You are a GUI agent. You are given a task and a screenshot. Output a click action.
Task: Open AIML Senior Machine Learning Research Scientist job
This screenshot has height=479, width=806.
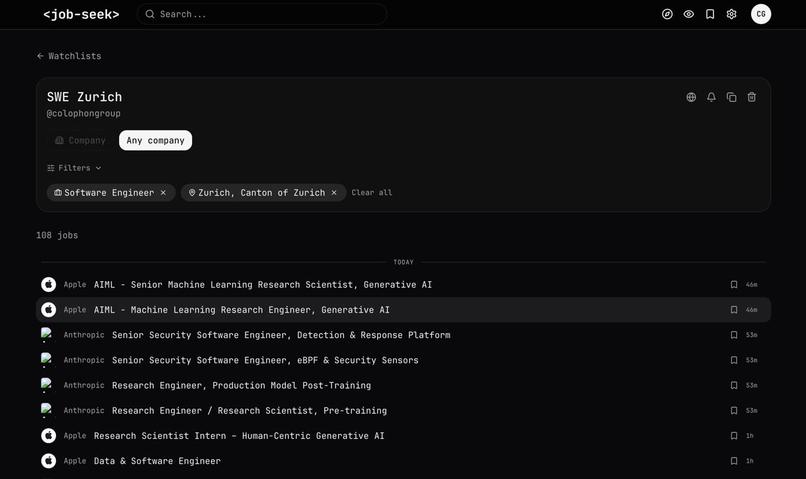(x=404, y=285)
